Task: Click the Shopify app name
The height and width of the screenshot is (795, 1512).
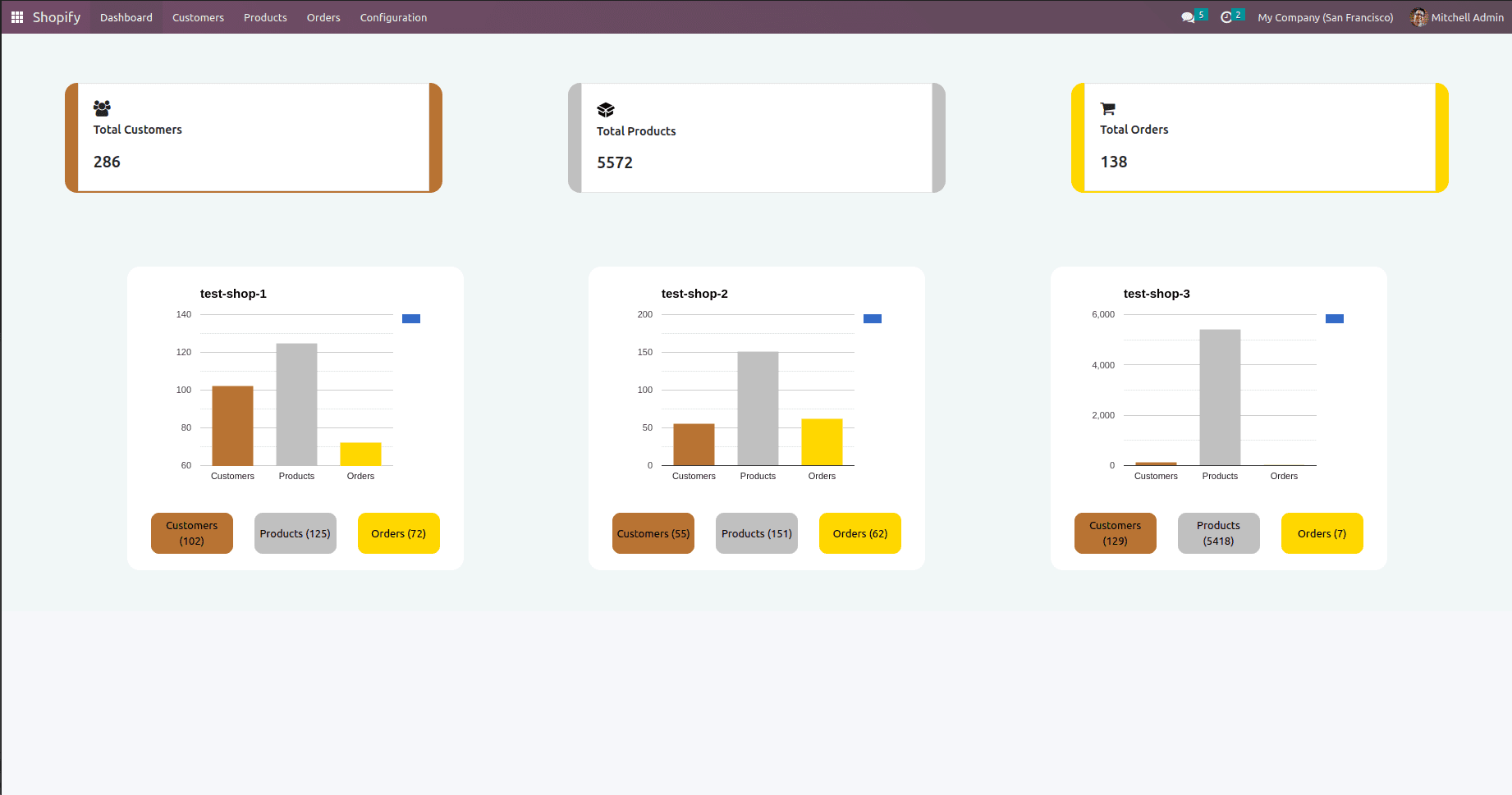Action: pos(57,17)
